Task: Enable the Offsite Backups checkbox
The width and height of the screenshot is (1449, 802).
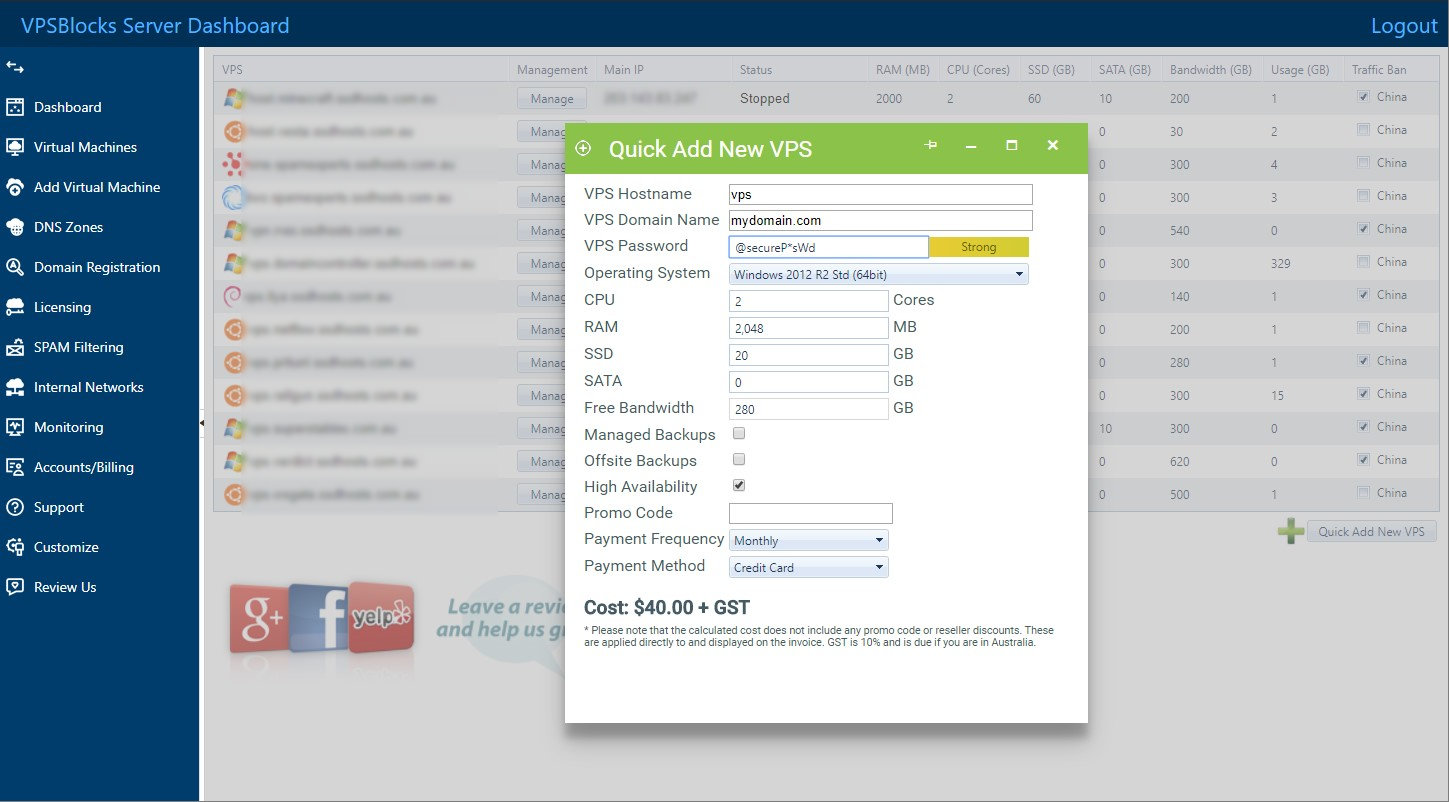Action: pos(739,460)
